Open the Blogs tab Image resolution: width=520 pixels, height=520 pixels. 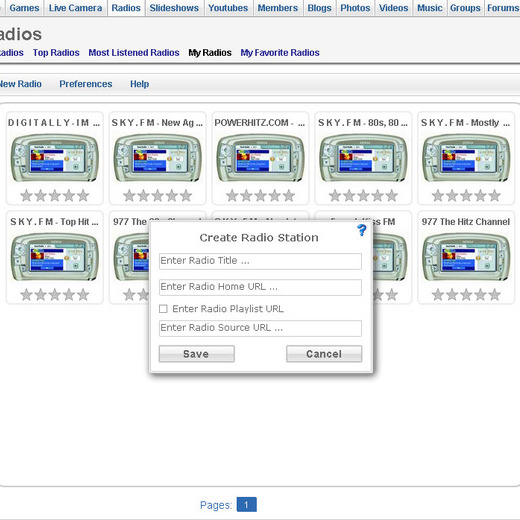point(319,8)
